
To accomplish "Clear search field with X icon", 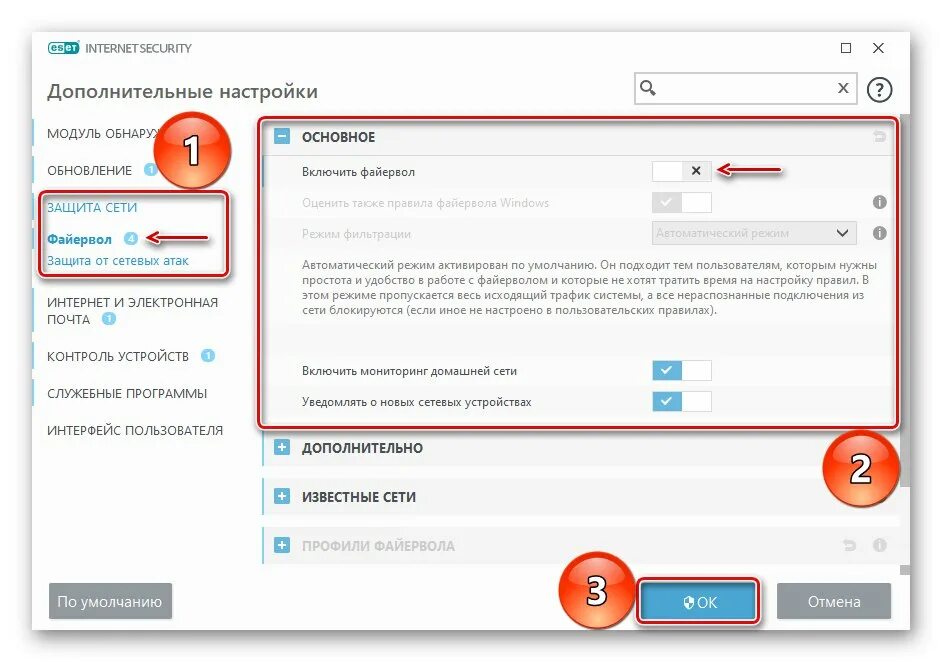I will (843, 88).
